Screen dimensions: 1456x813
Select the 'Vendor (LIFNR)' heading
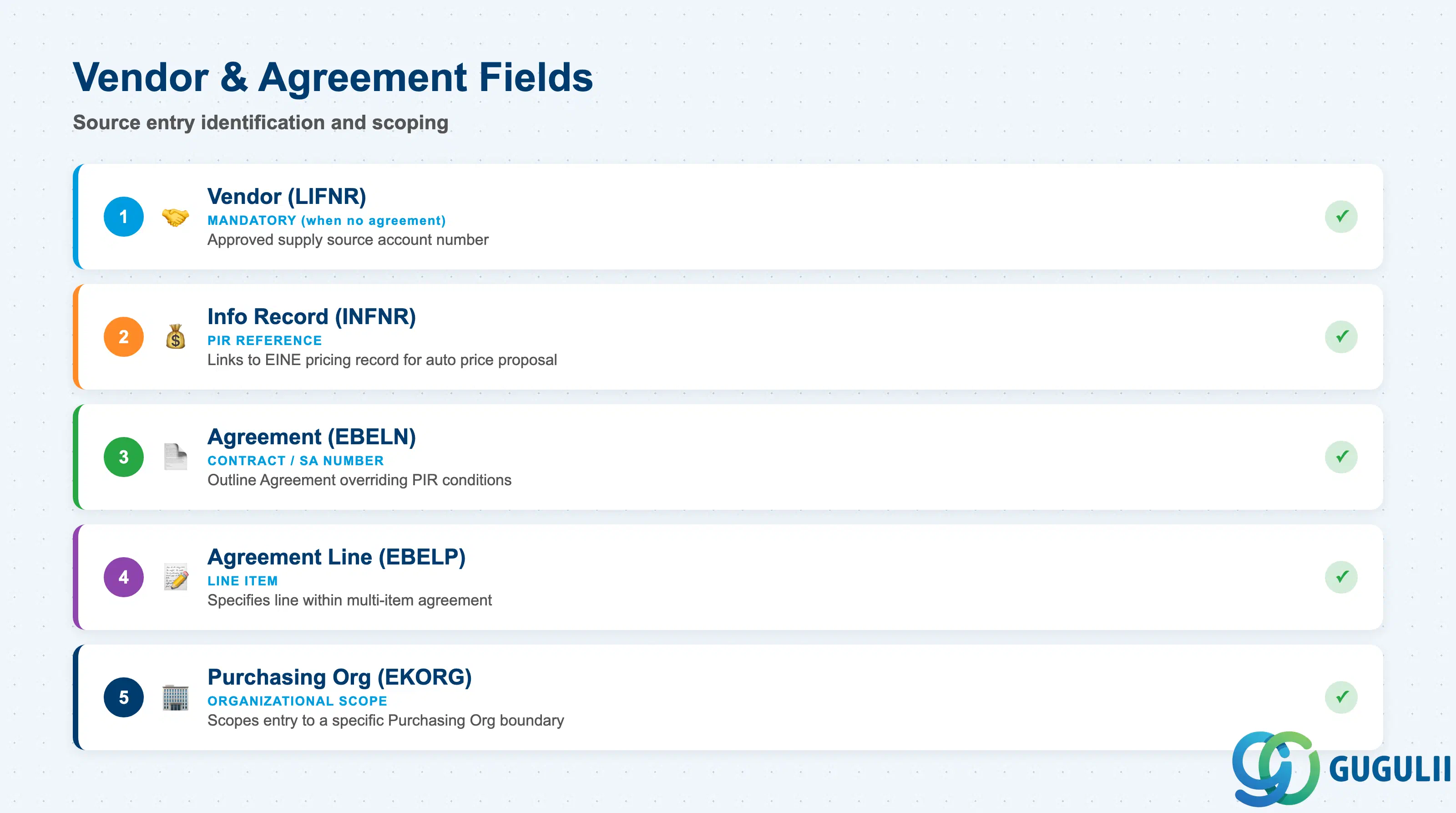pos(287,196)
